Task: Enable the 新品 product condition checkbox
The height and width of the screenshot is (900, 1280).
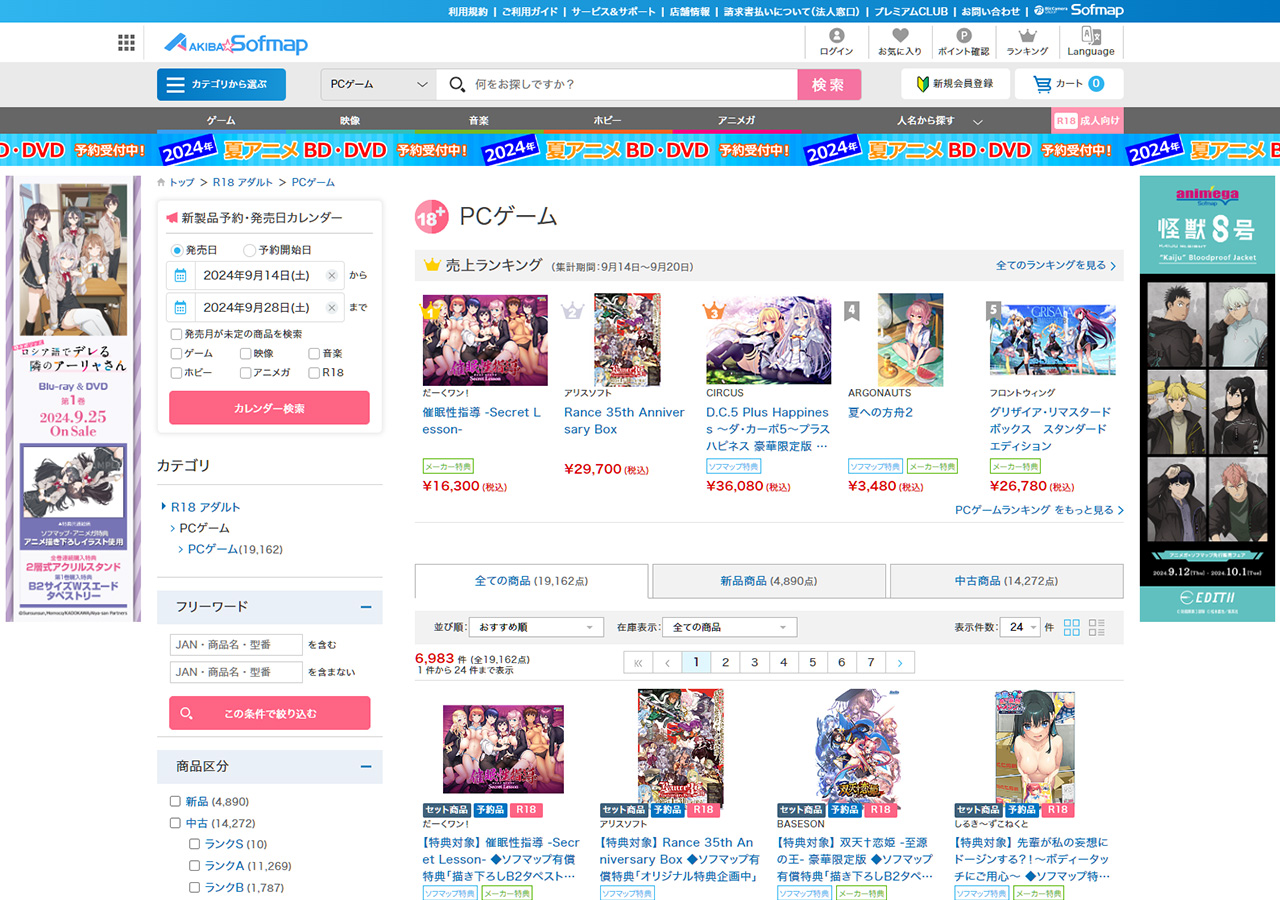Action: pyautogui.click(x=175, y=801)
